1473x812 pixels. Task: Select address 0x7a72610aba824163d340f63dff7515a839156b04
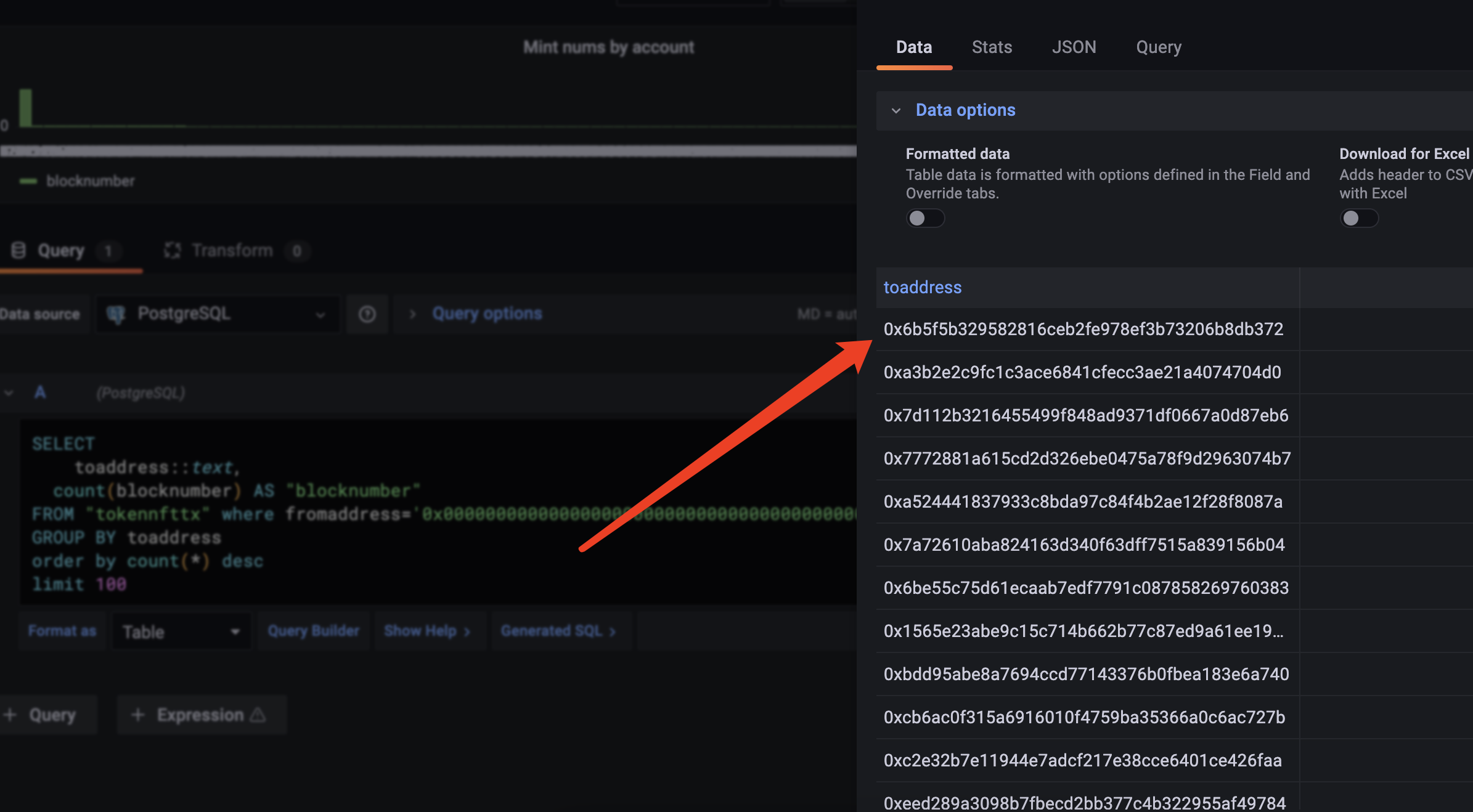[1084, 545]
